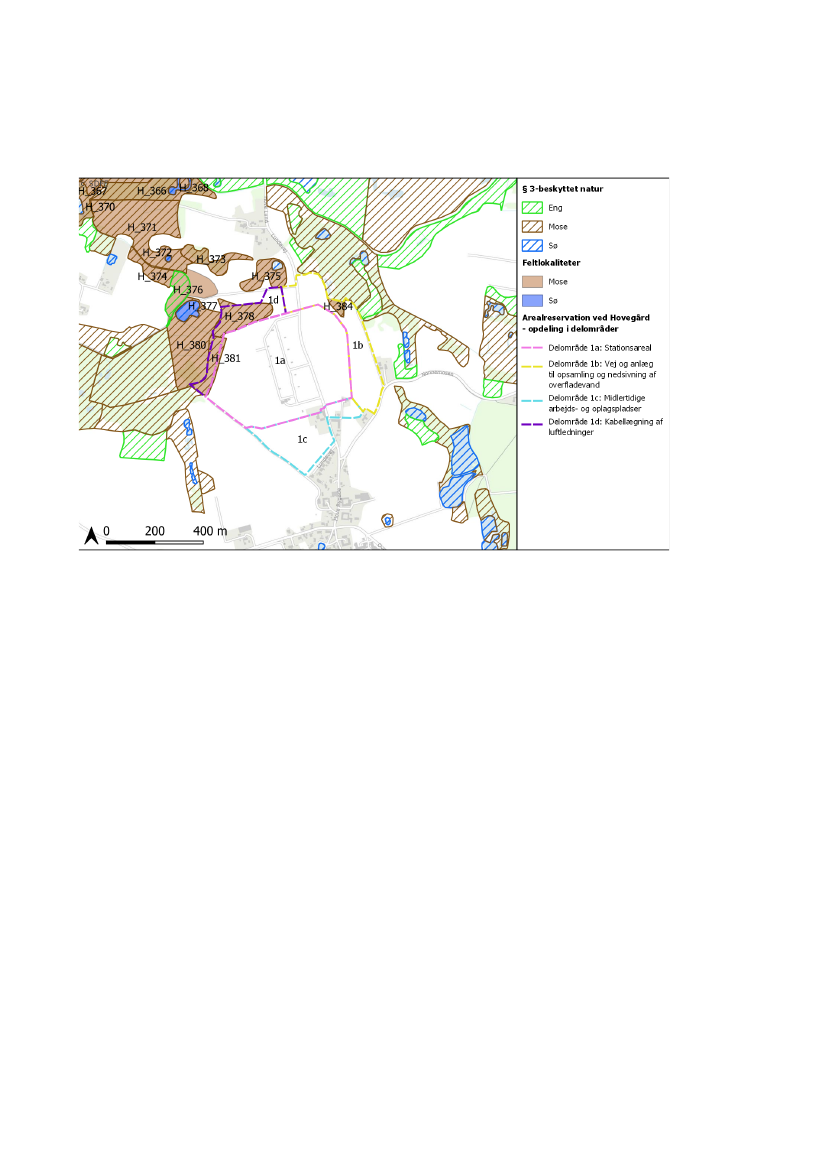Click the 'Delområde 1a: Stationsareal' legend text
Viewport: 827px width, 1169px height.
point(600,348)
